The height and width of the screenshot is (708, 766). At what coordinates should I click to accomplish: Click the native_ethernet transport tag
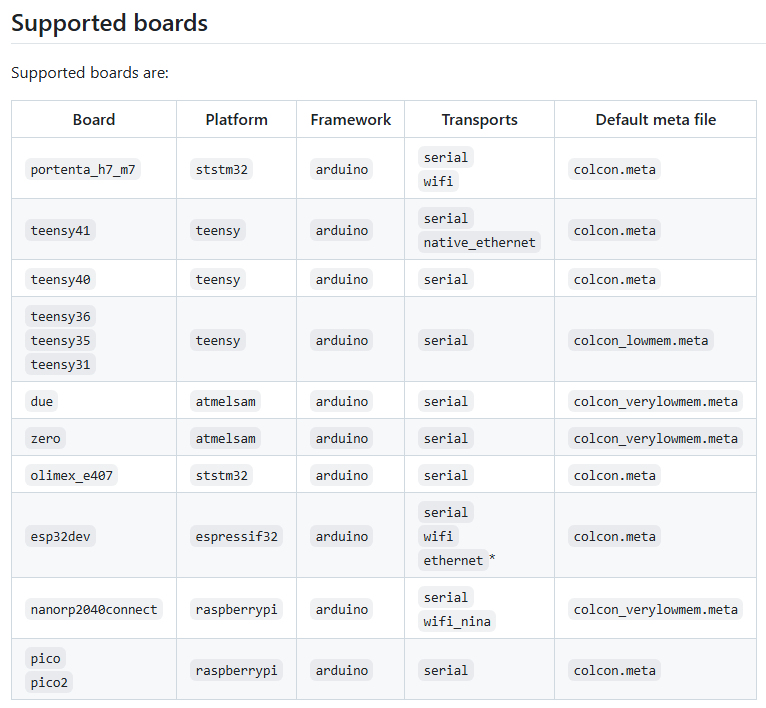click(x=479, y=242)
